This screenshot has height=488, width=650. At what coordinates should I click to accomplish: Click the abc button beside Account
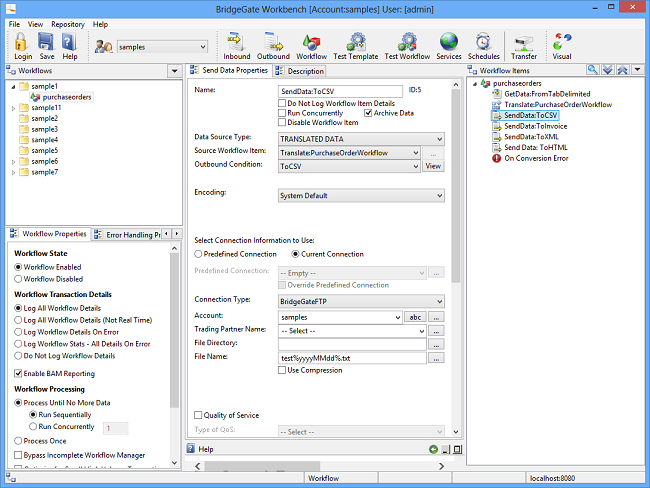tap(415, 317)
